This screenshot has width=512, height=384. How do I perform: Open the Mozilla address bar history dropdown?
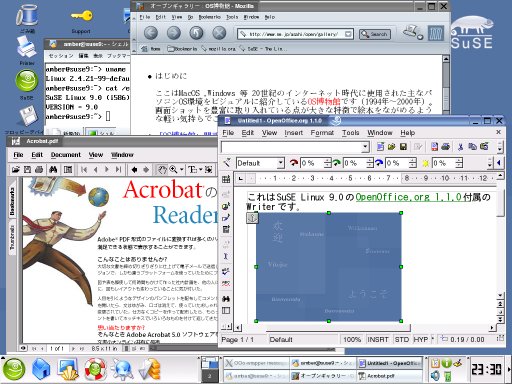coord(348,34)
